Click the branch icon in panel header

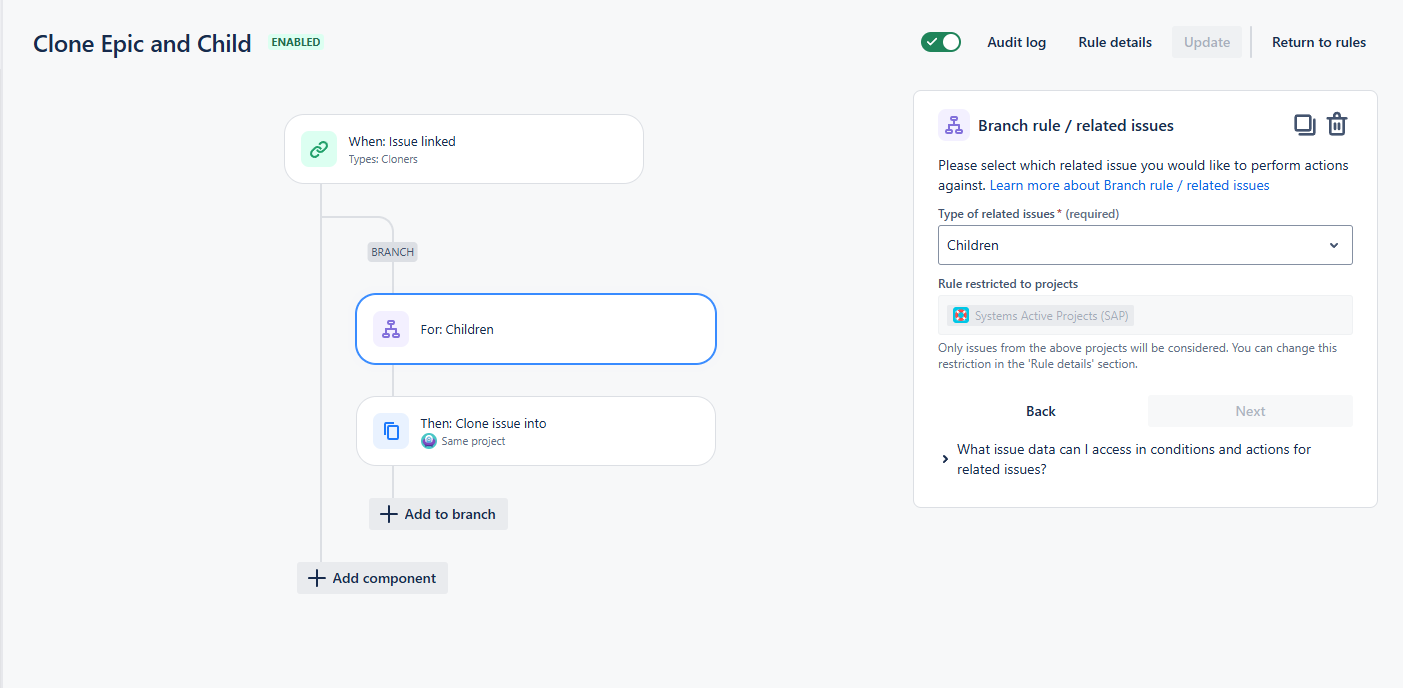tap(954, 125)
